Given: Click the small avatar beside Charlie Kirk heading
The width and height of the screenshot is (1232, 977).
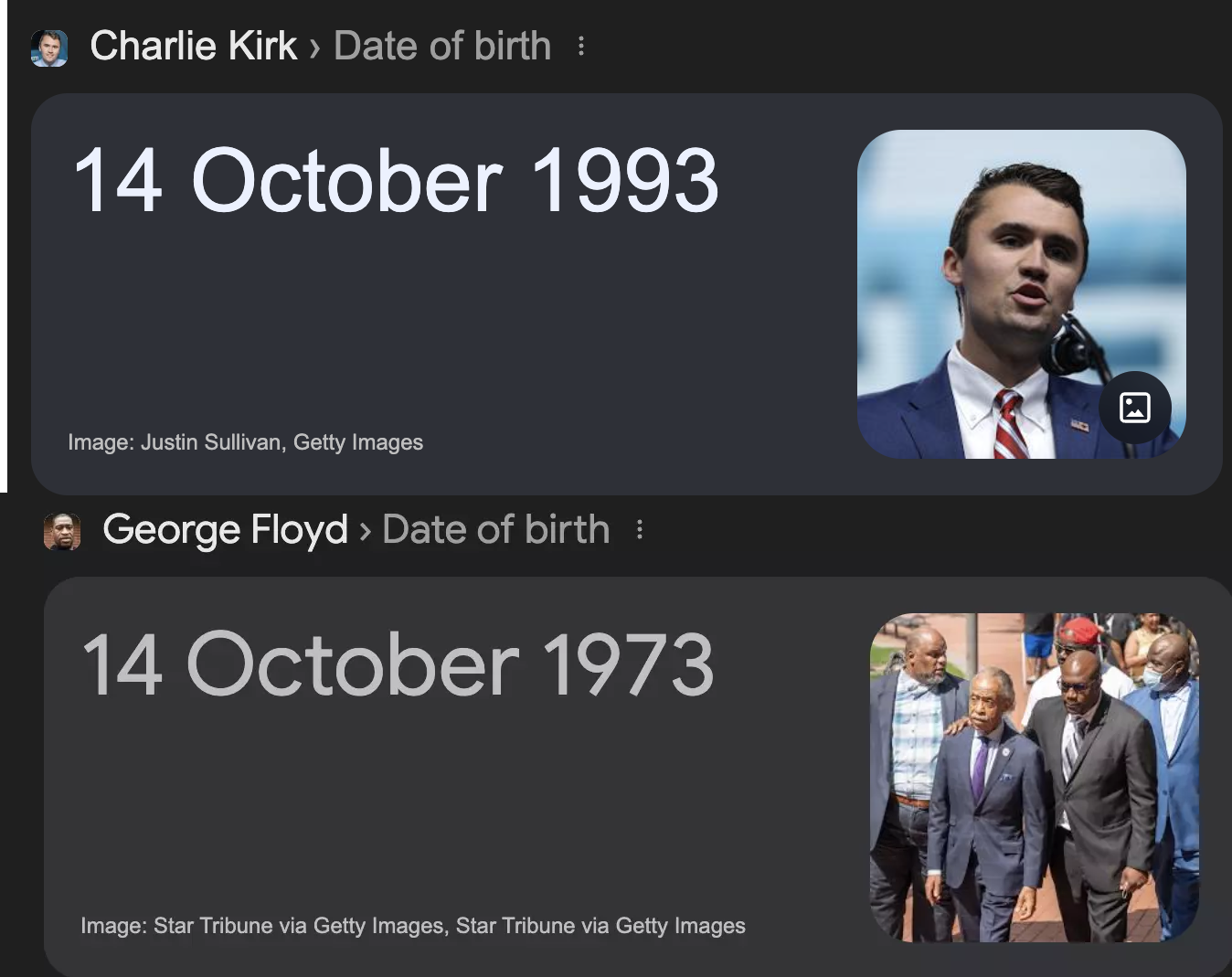Looking at the screenshot, I should tap(49, 48).
